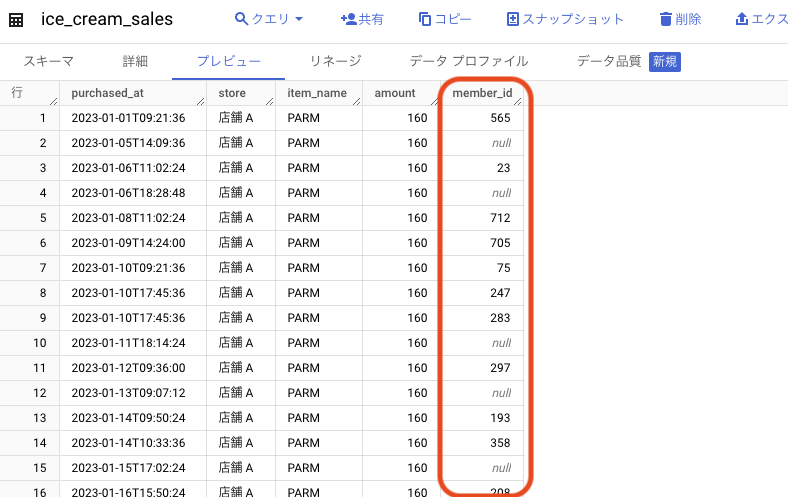
Task: Click the 新規 badge
Action: pos(664,62)
